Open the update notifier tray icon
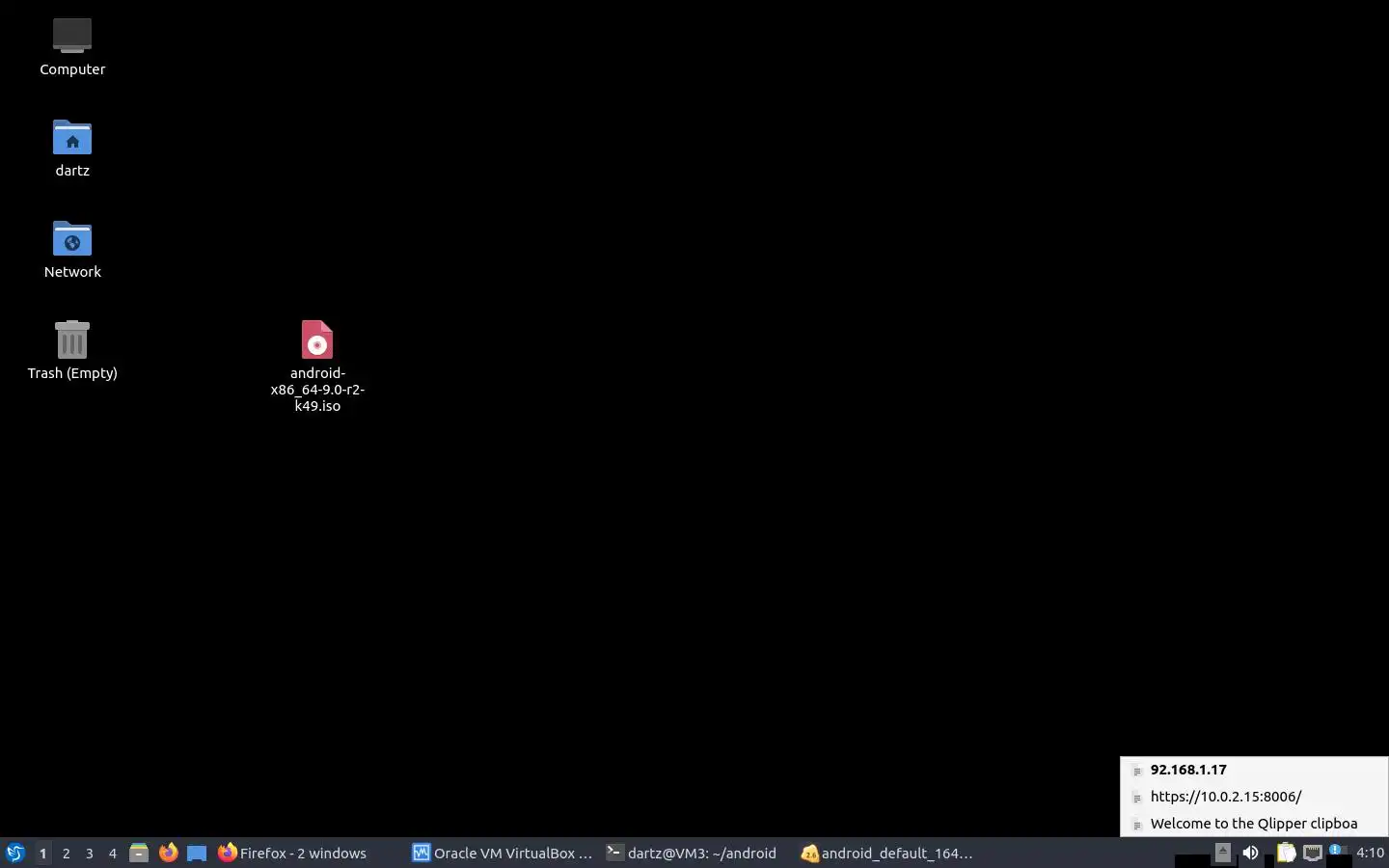The width and height of the screenshot is (1389, 868). coord(1338,851)
